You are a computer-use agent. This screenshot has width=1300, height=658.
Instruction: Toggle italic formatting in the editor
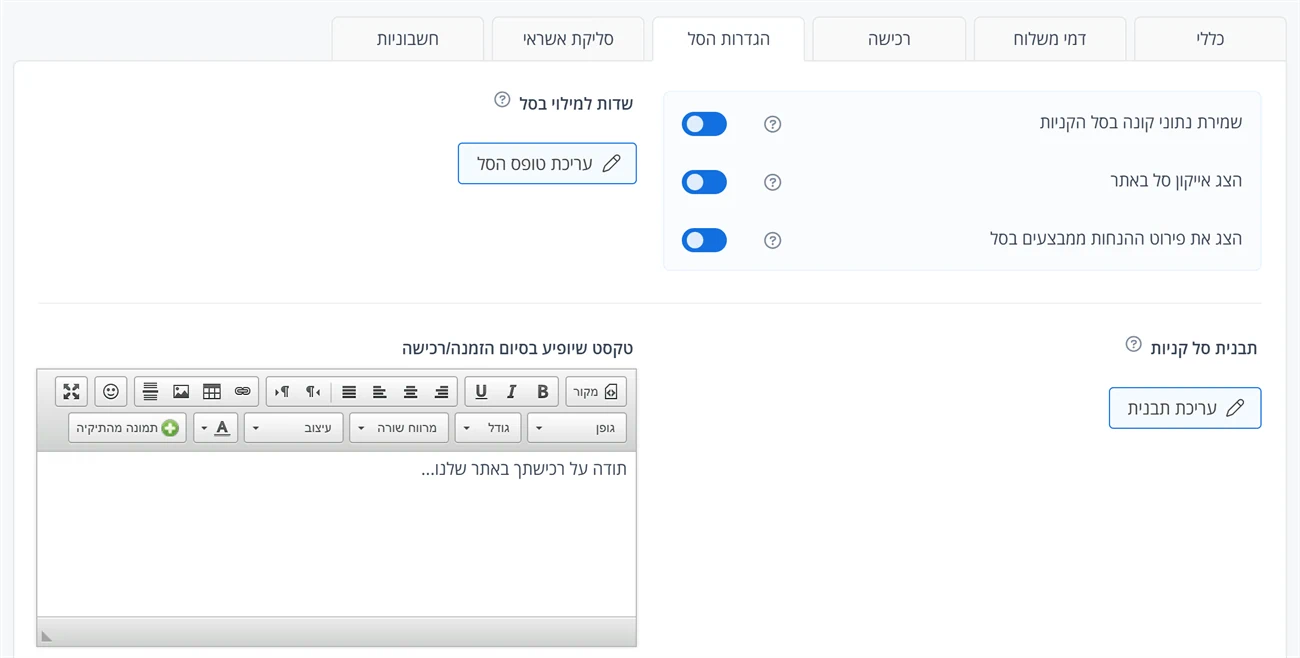(512, 392)
